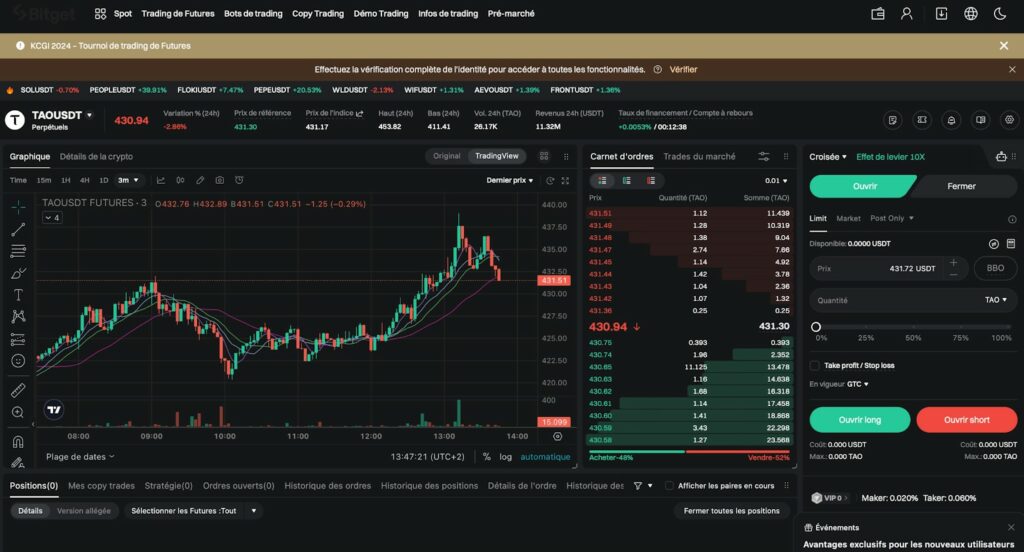This screenshot has height=552, width=1024.
Task: Click the Quantité input field
Action: coord(913,300)
